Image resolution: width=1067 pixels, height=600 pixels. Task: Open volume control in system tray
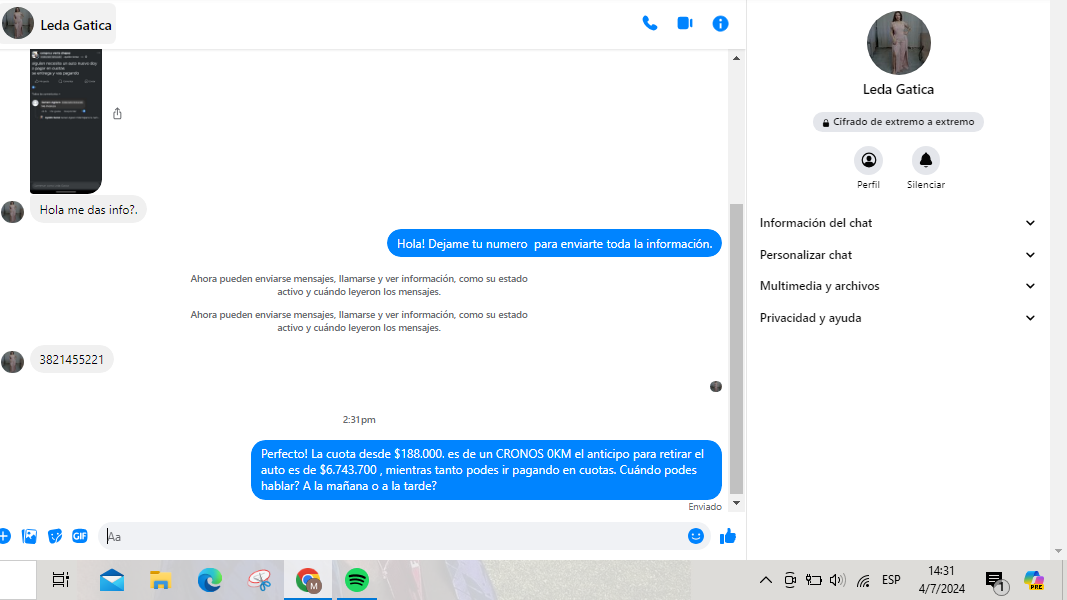tap(838, 580)
